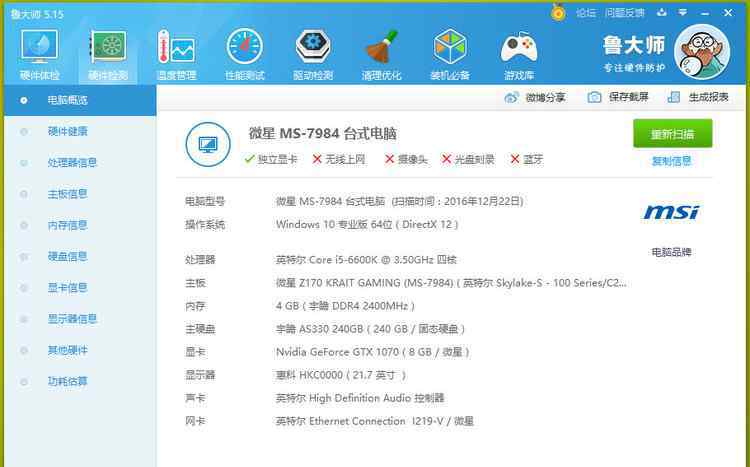Select 处理器信息 in the sidebar

(x=72, y=163)
